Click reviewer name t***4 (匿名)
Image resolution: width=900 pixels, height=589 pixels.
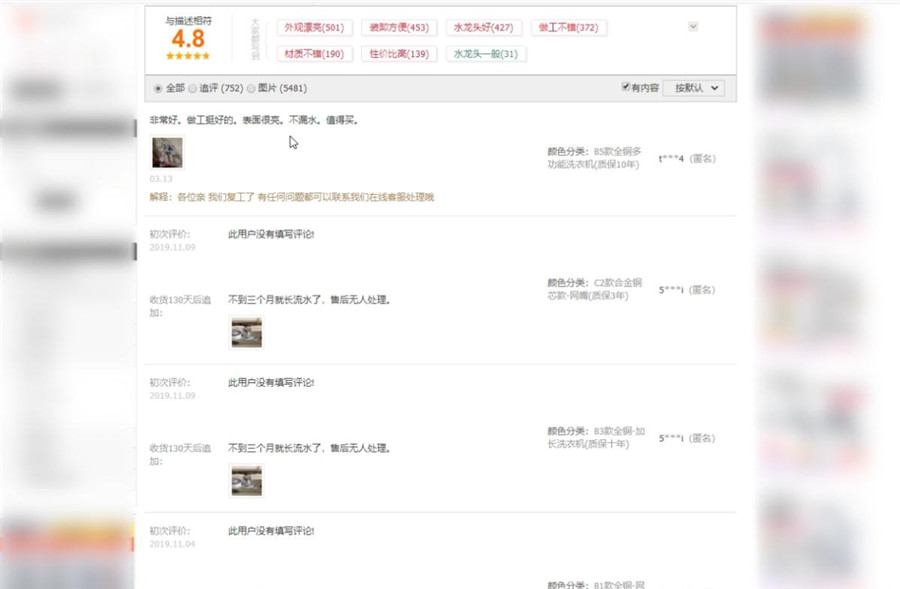point(687,158)
